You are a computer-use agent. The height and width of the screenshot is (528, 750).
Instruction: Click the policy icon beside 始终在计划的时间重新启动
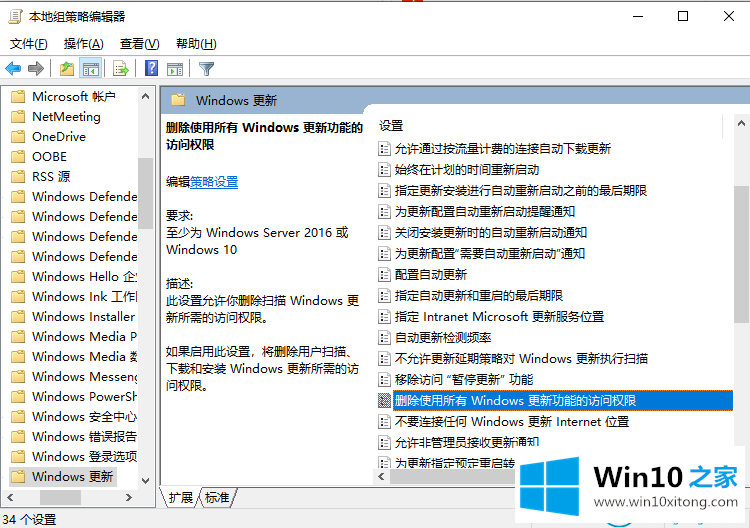384,169
